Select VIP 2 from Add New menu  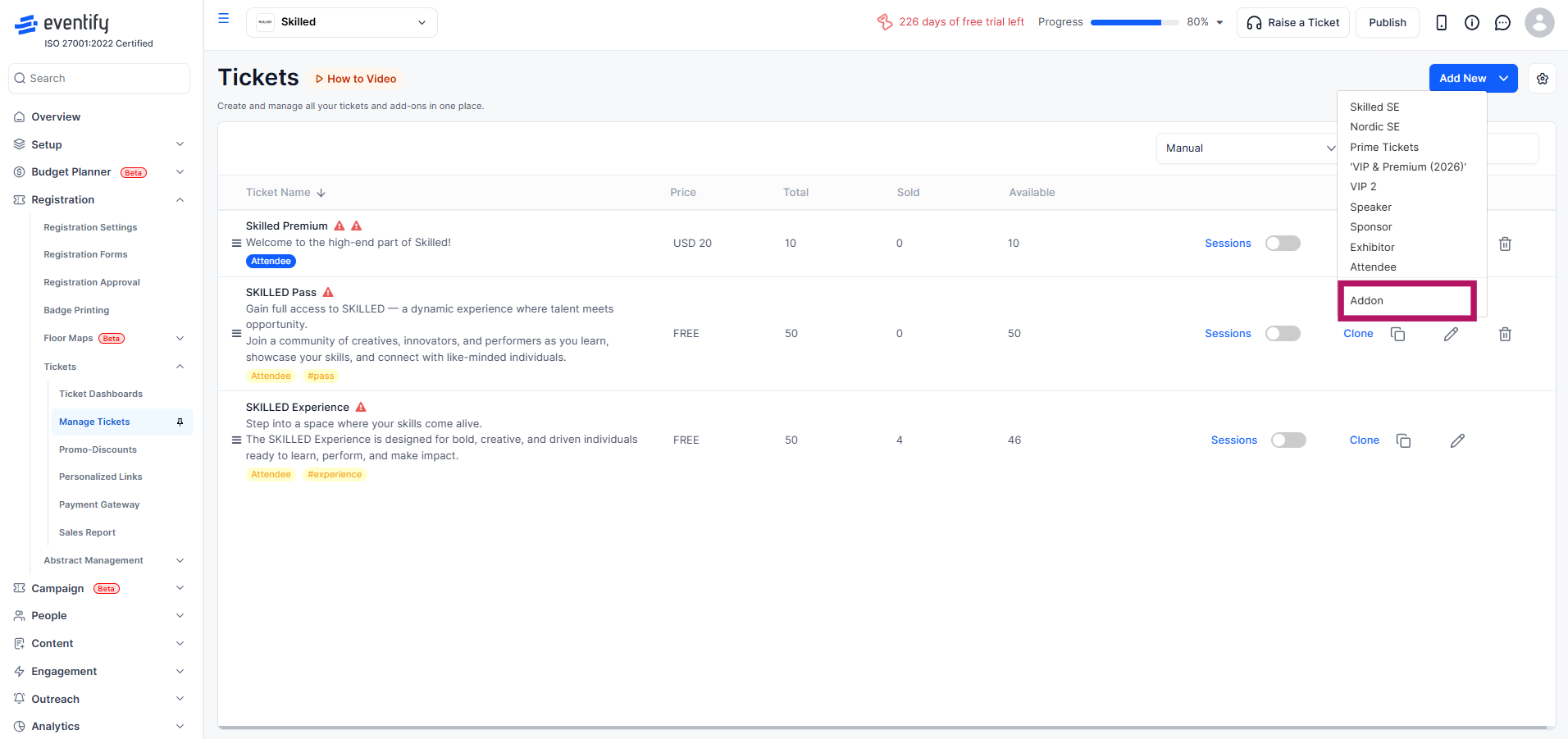[1411, 187]
